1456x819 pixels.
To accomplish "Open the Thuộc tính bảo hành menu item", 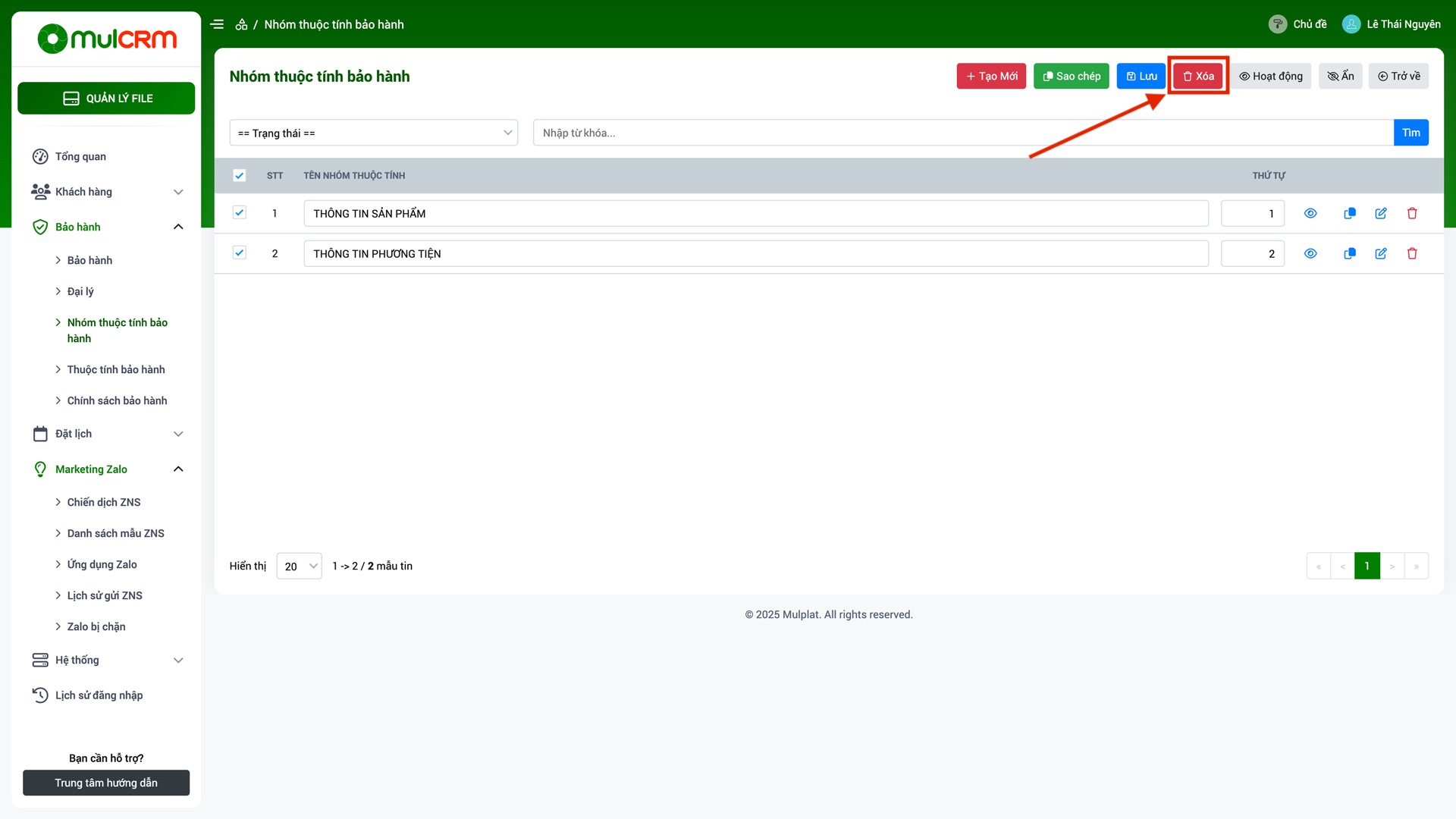I will click(116, 370).
